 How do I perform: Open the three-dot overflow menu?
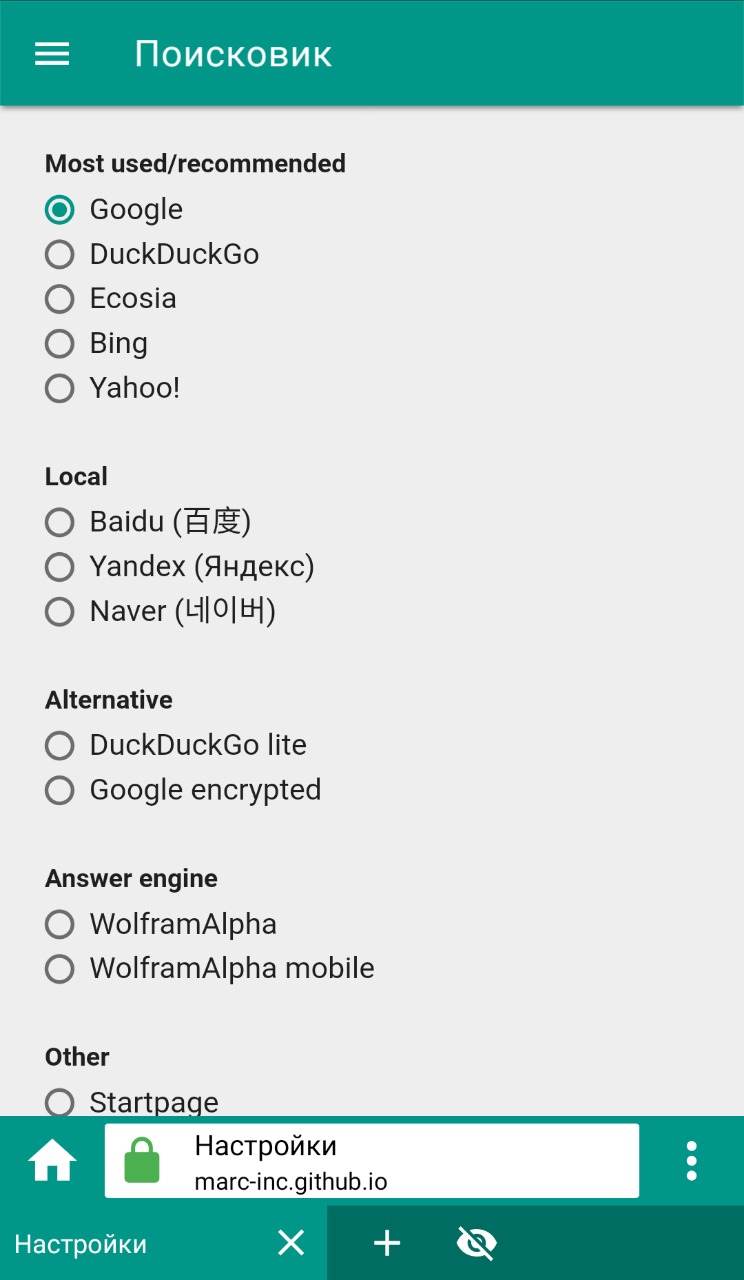(691, 1161)
